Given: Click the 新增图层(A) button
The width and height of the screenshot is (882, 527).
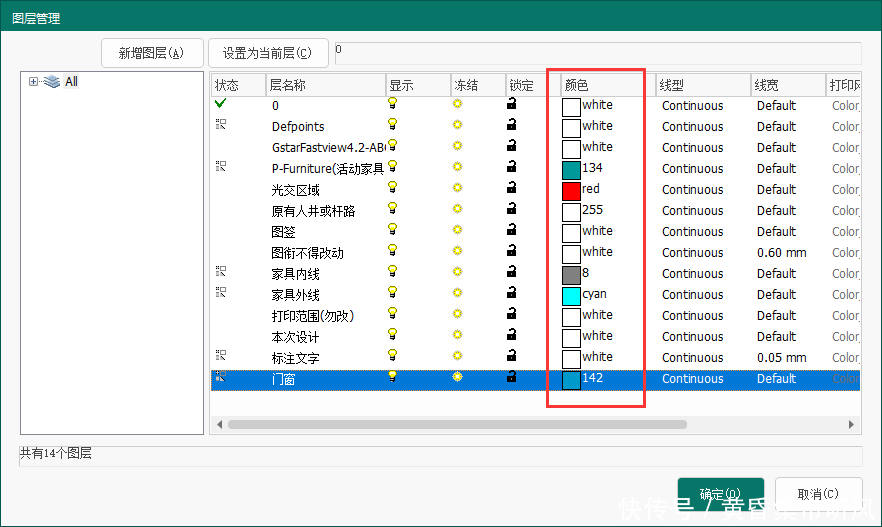Looking at the screenshot, I should [x=152, y=53].
